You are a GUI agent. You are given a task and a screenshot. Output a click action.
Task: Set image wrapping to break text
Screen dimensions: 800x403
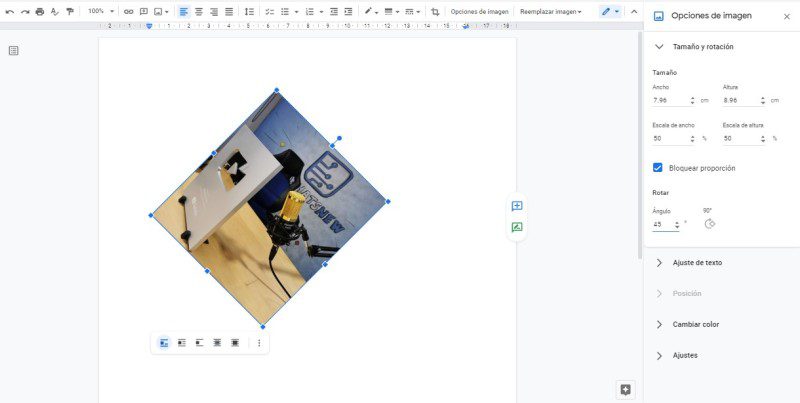[199, 343]
